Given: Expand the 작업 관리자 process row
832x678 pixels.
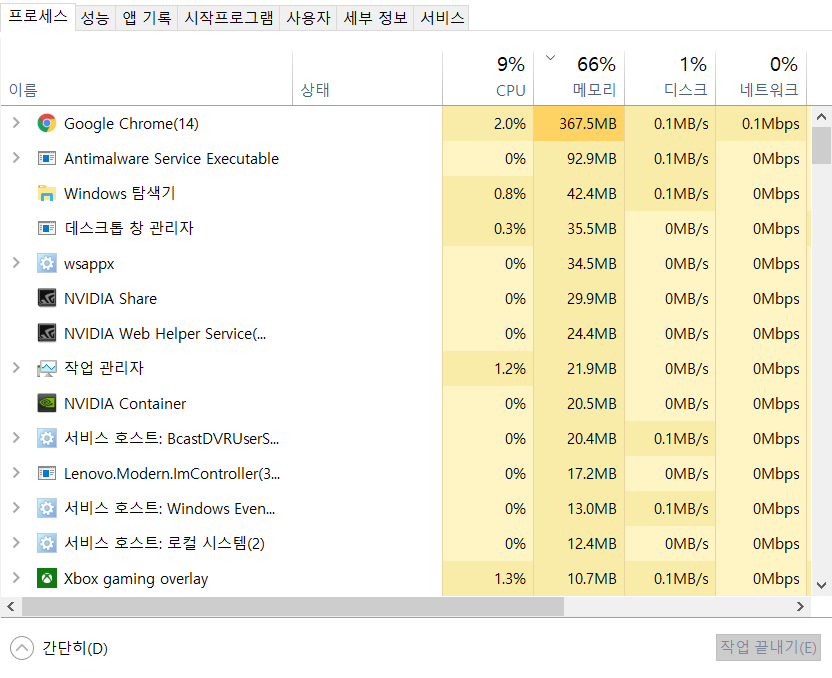Looking at the screenshot, I should (x=16, y=368).
